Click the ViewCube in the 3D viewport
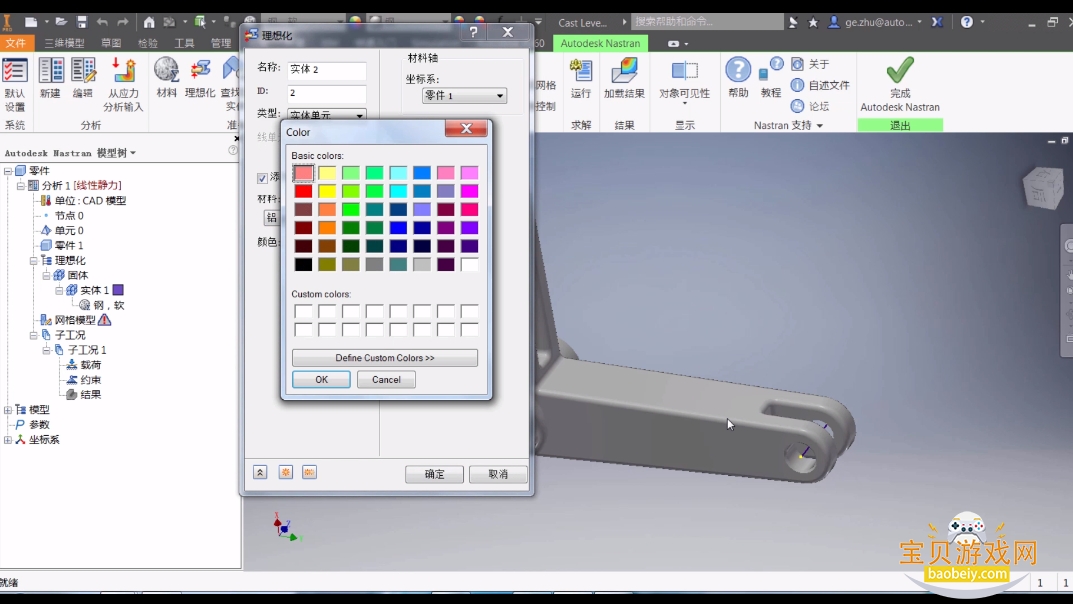The width and height of the screenshot is (1073, 604). [x=1043, y=187]
